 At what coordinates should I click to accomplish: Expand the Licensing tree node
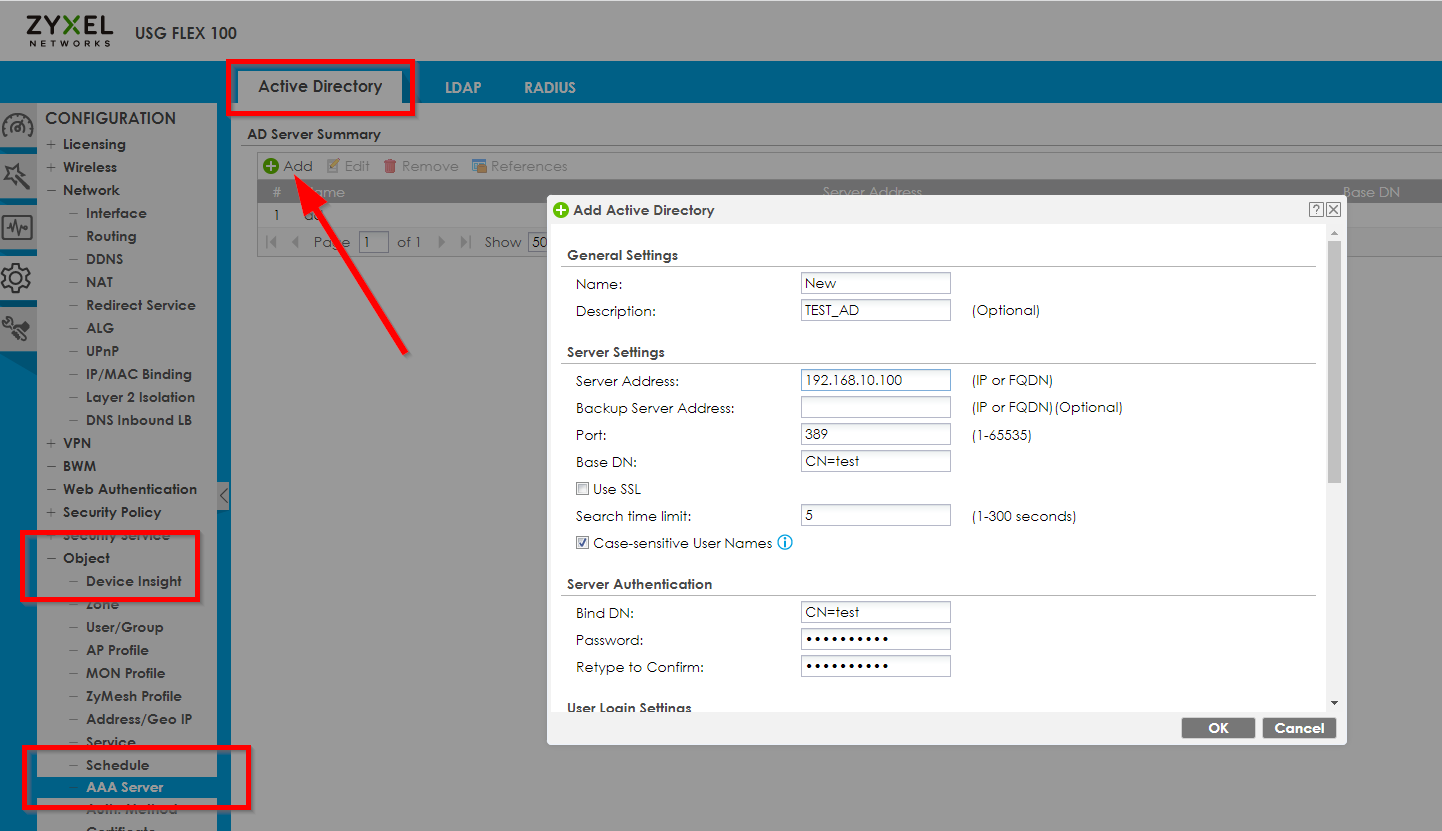[51, 144]
